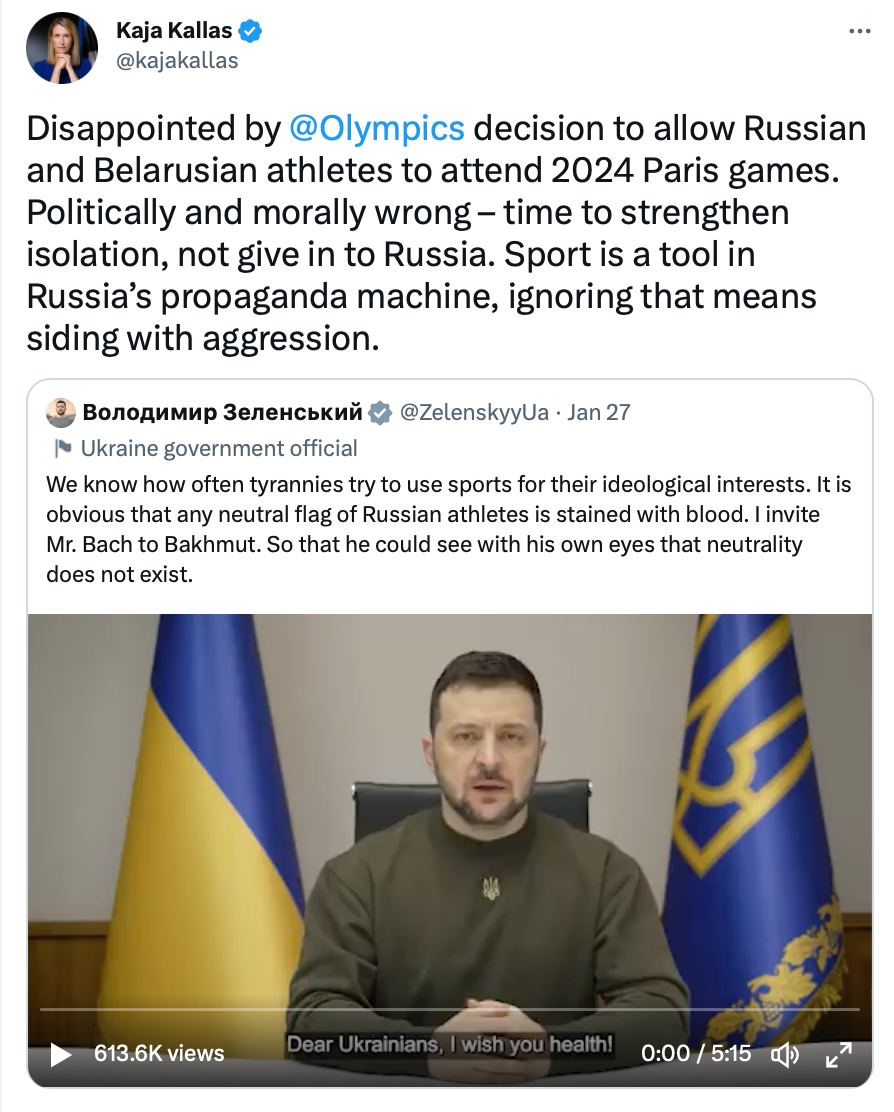The image size is (894, 1112).
Task: Play the Zelenskyy video
Action: pyautogui.click(x=61, y=1054)
